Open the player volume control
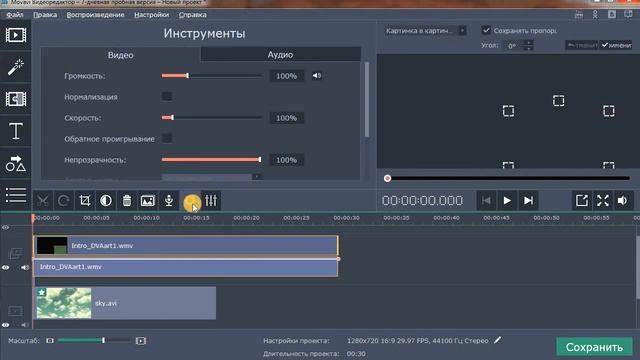This screenshot has width=640, height=360. [x=622, y=200]
